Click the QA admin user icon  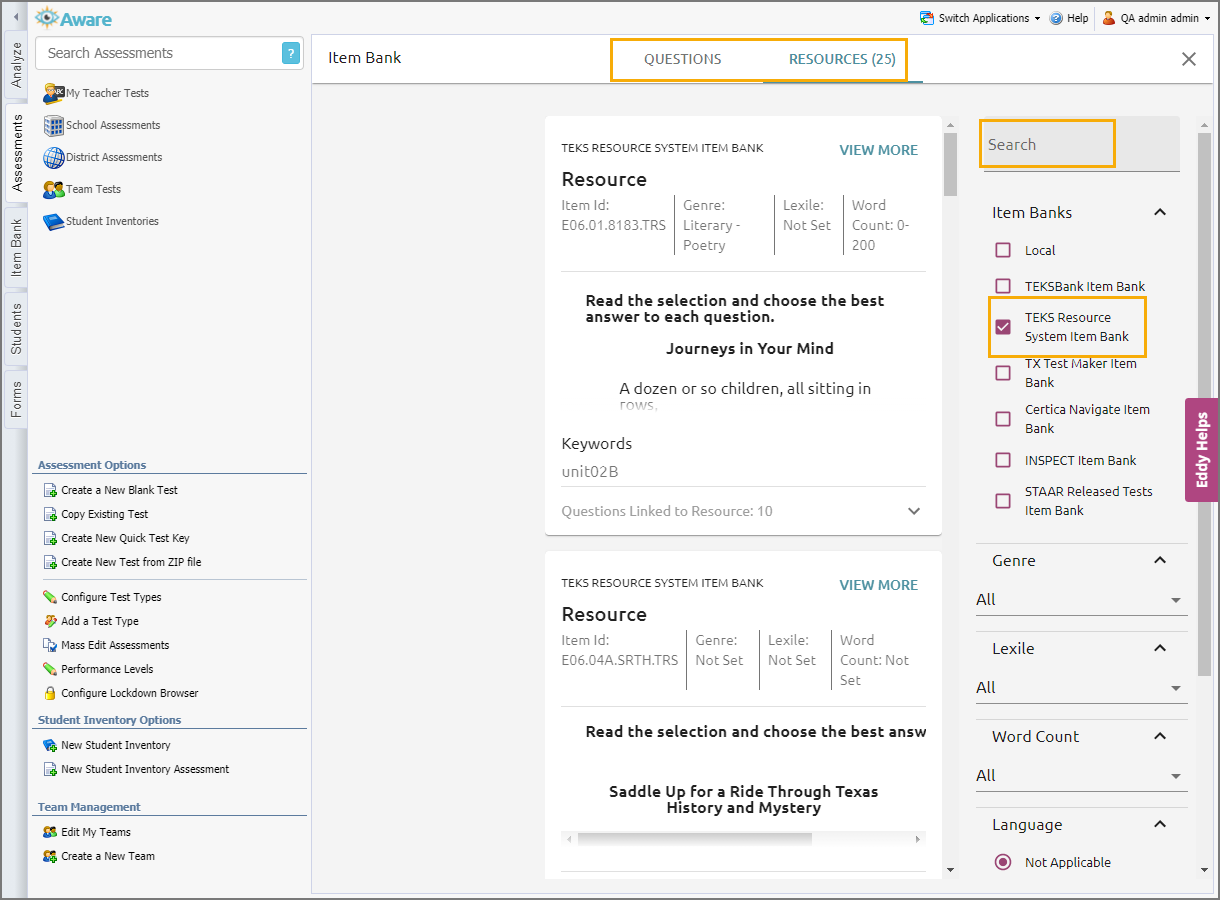1109,18
